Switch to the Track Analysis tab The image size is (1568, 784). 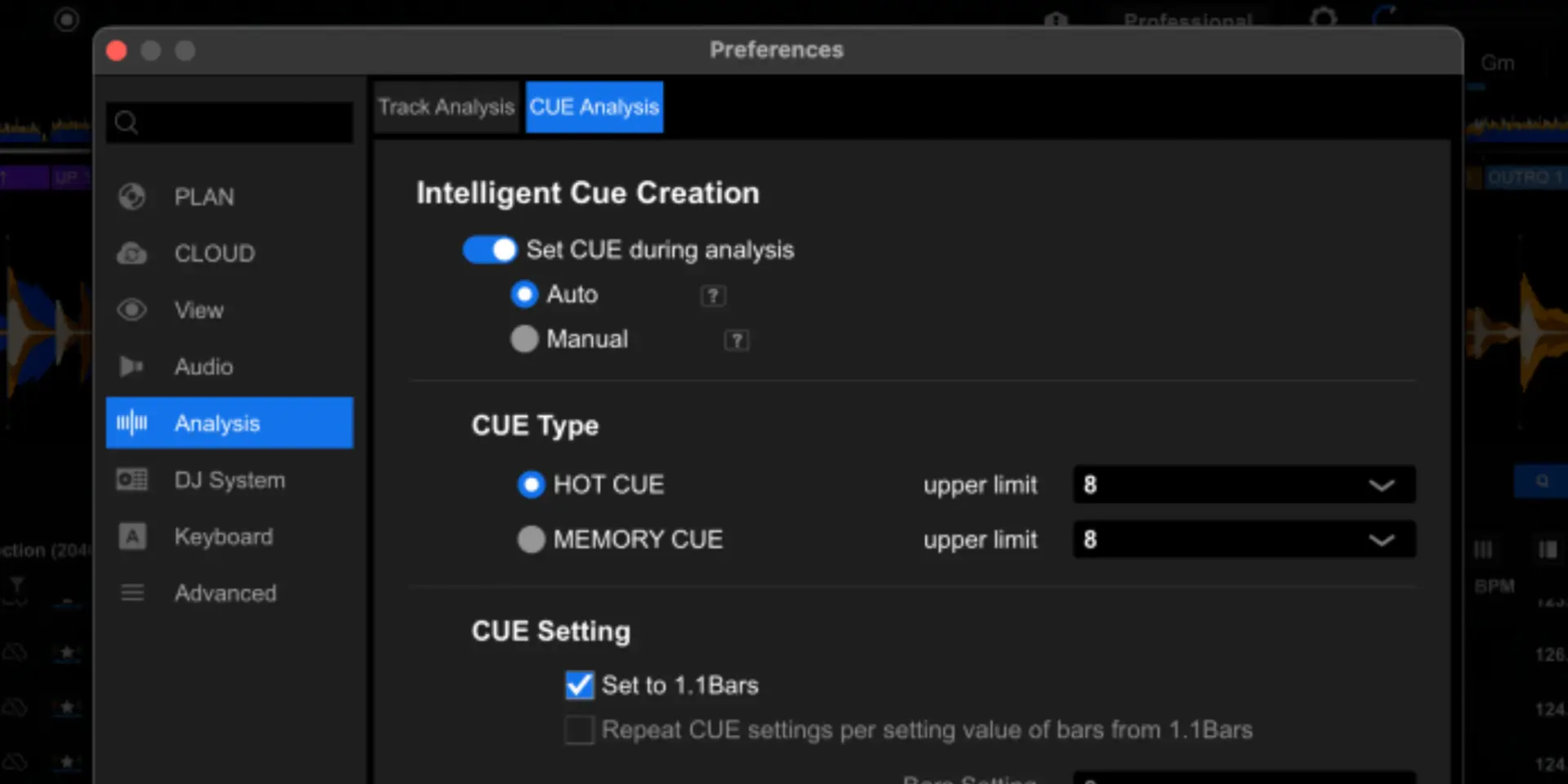pyautogui.click(x=446, y=107)
